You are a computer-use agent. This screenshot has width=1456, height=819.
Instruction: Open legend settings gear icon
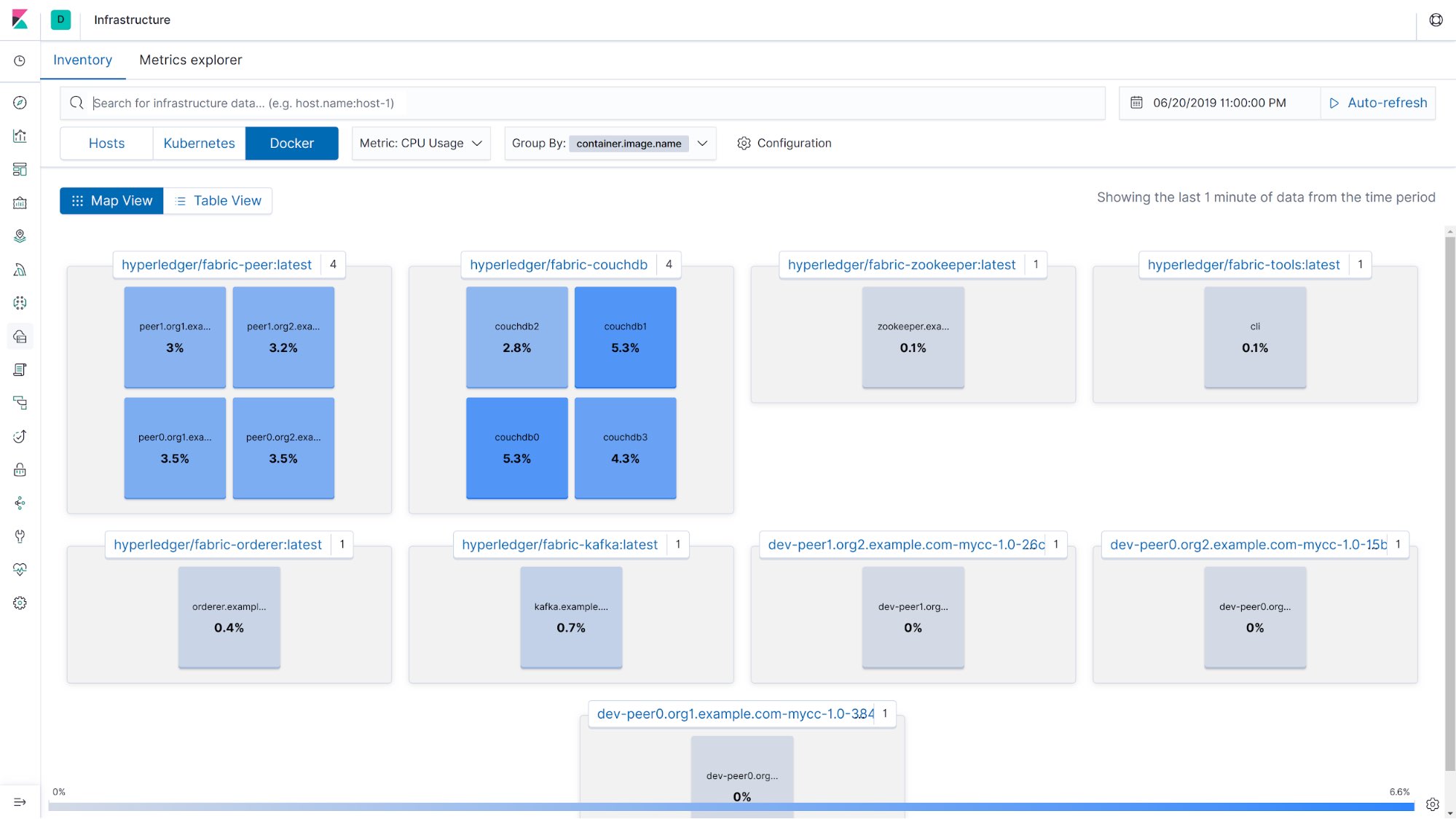tap(1432, 804)
